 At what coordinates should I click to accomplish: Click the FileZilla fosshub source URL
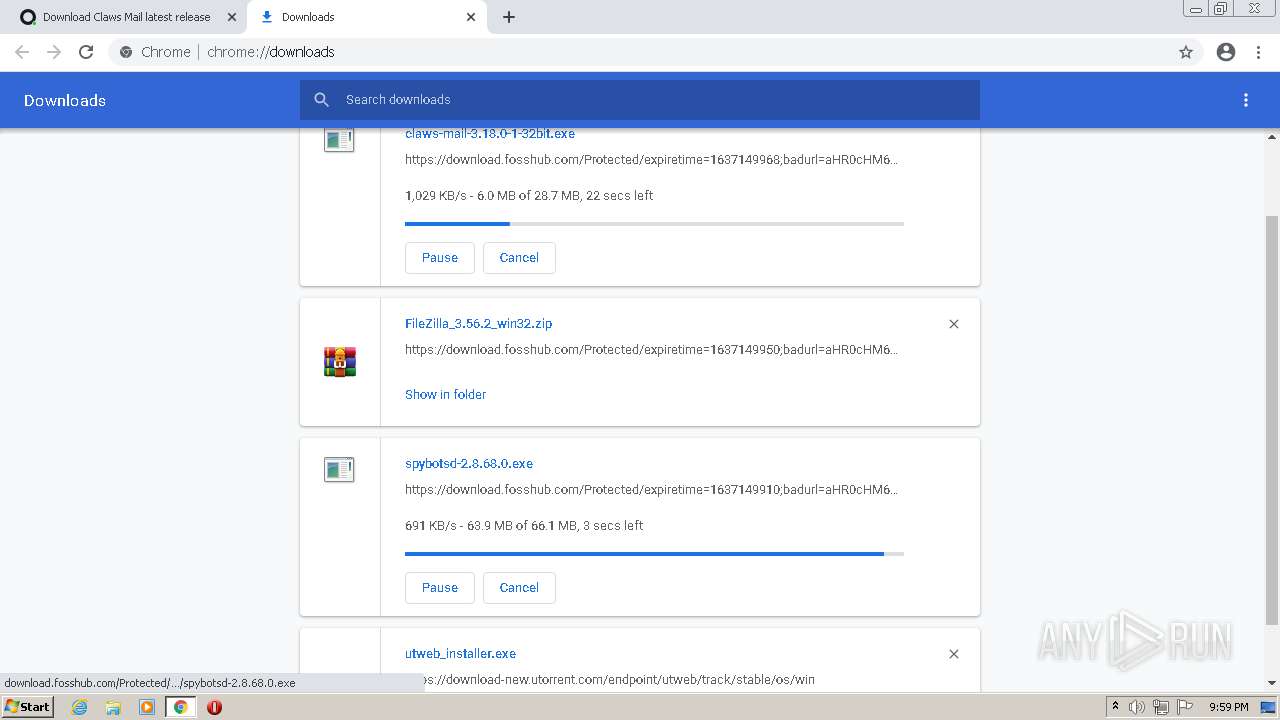click(651, 349)
